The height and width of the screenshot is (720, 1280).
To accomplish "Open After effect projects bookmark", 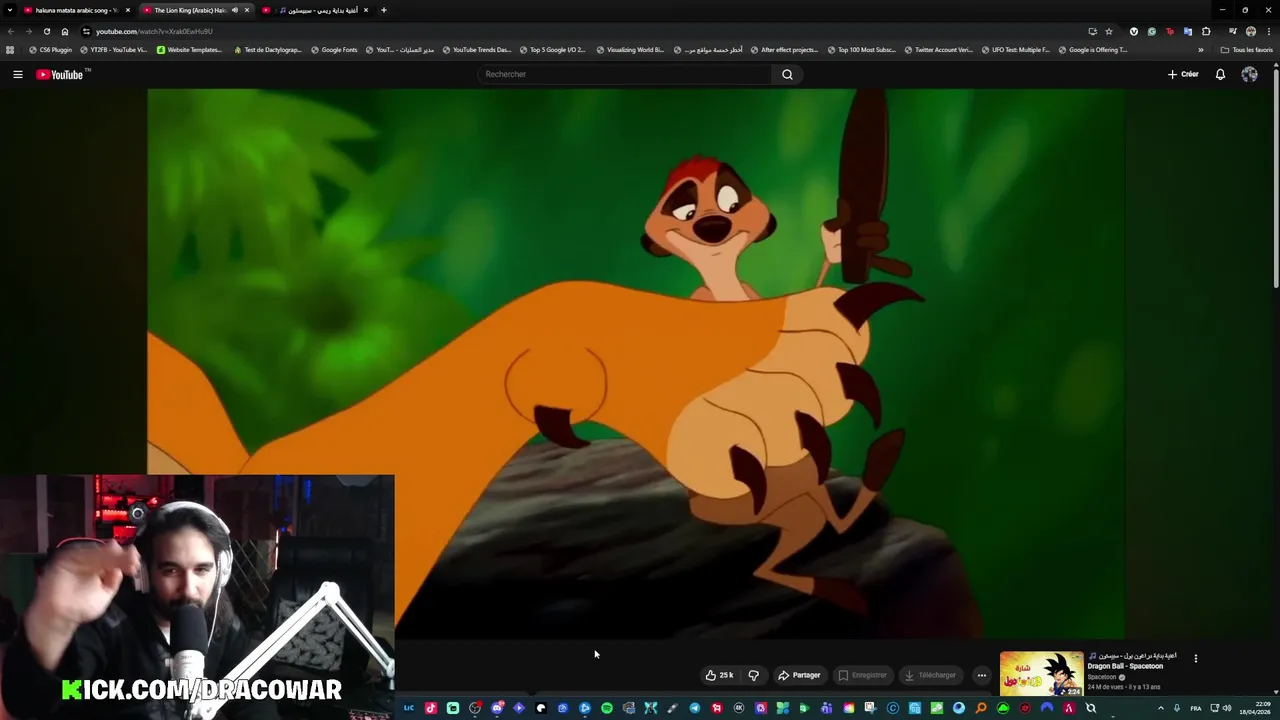I will pos(784,50).
